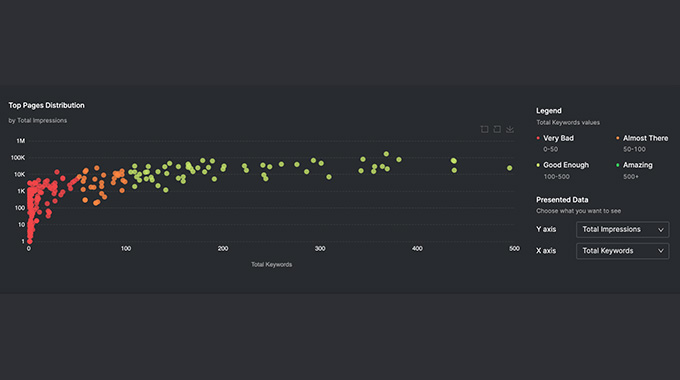The width and height of the screenshot is (680, 380).
Task: Click the Top Pages Distribution title
Action: [x=46, y=105]
